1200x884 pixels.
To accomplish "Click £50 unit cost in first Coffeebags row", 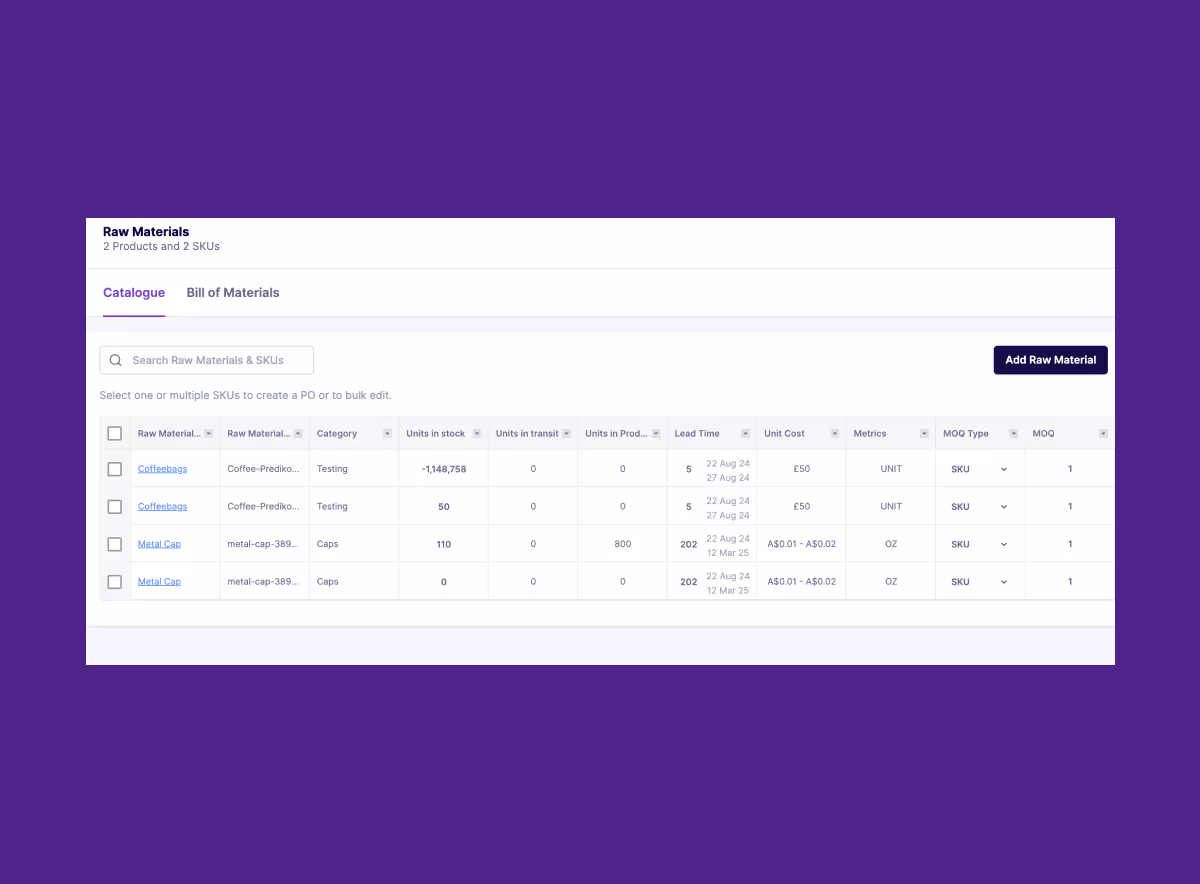I will point(802,469).
